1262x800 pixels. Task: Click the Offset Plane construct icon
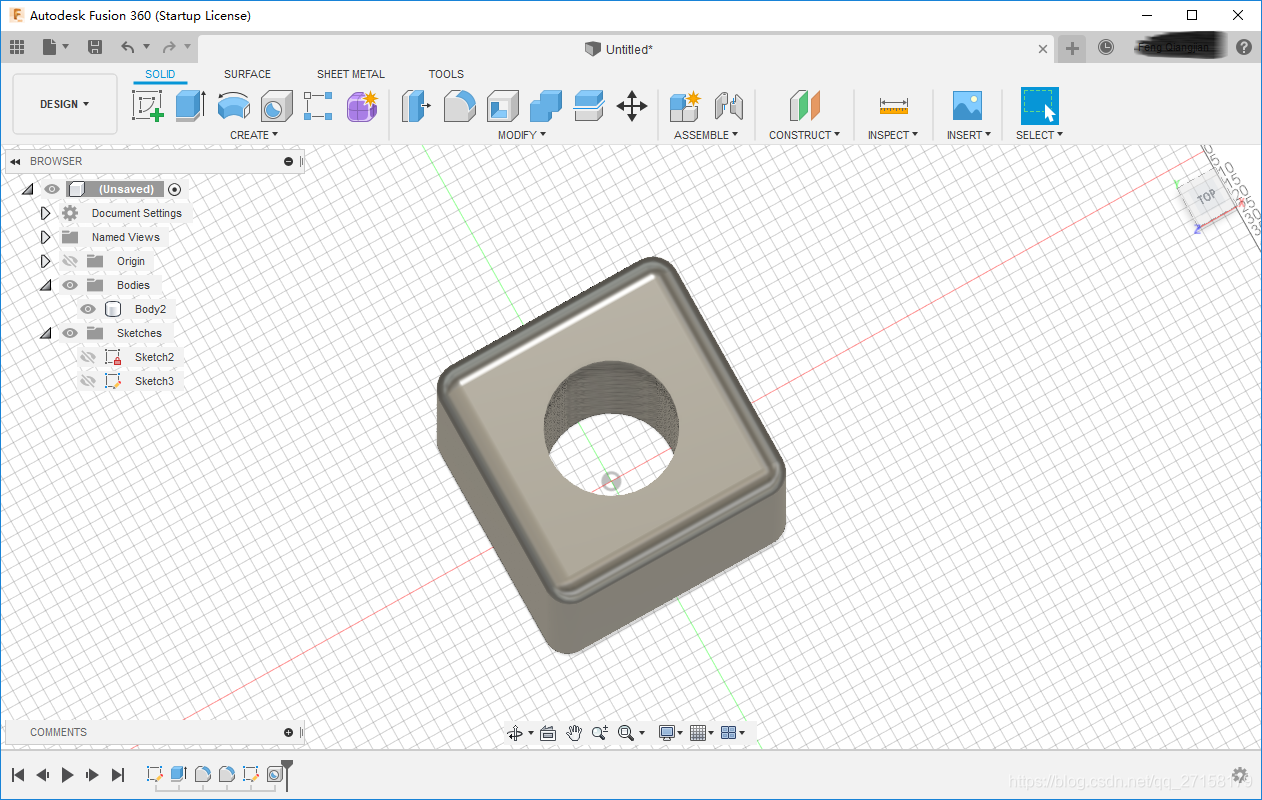(x=804, y=106)
